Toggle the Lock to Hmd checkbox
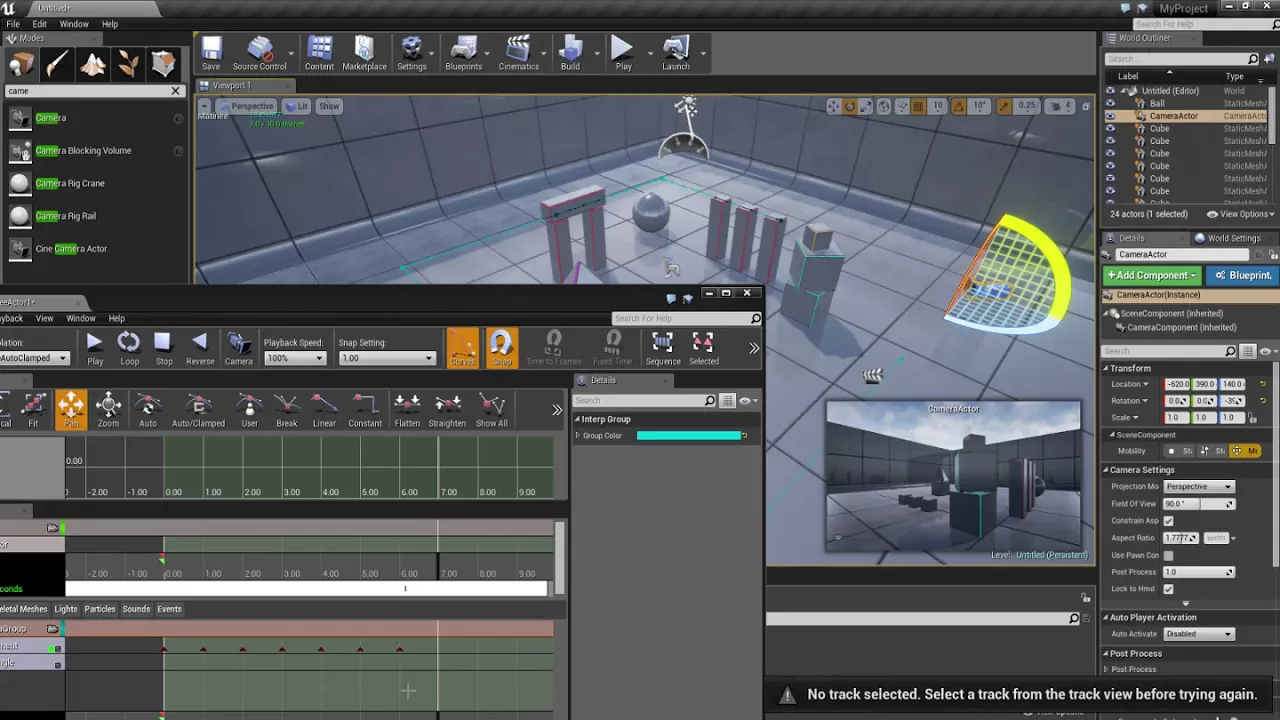 point(1168,589)
